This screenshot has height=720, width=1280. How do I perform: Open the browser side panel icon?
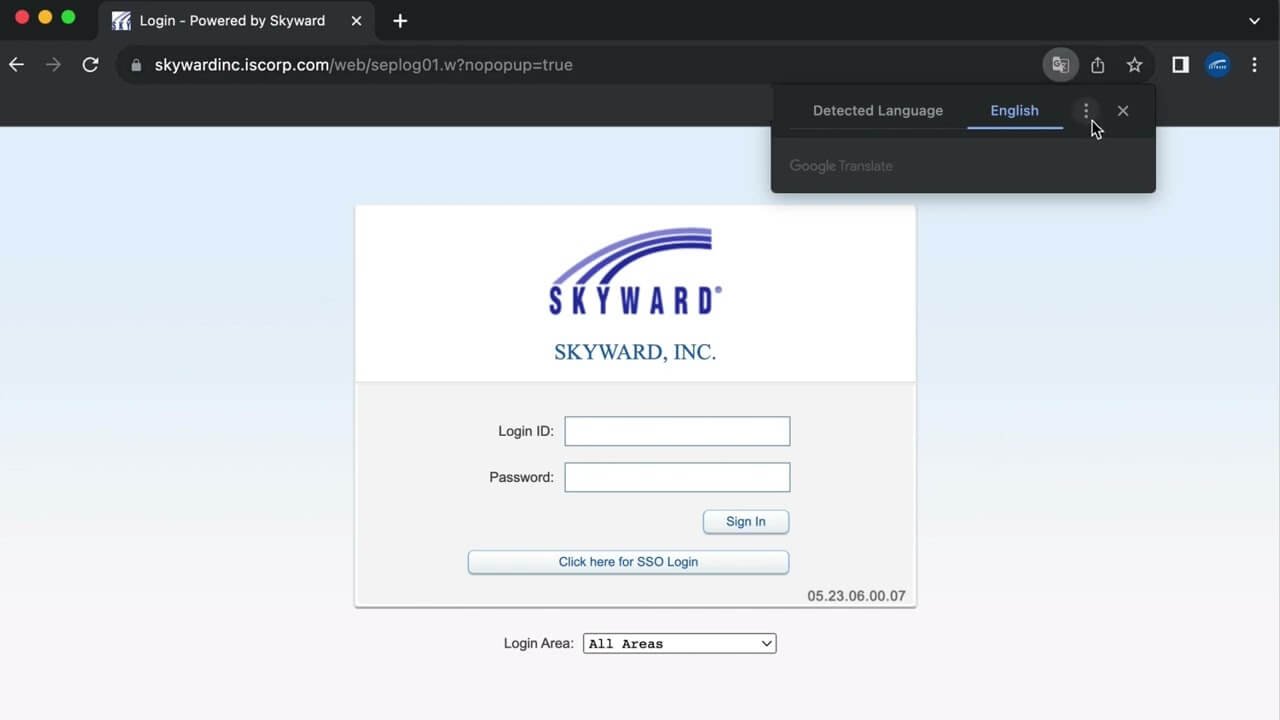point(1180,64)
